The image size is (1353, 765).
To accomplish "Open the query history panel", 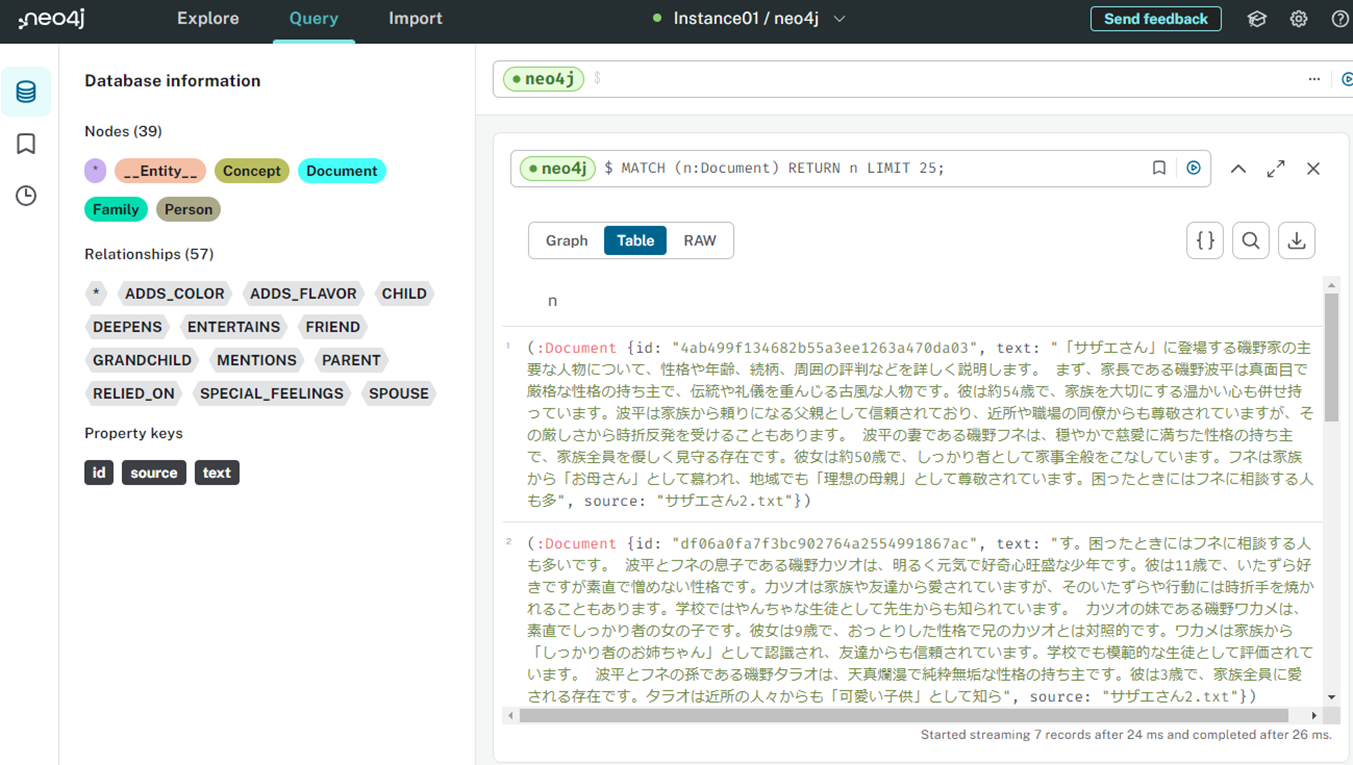I will [26, 195].
